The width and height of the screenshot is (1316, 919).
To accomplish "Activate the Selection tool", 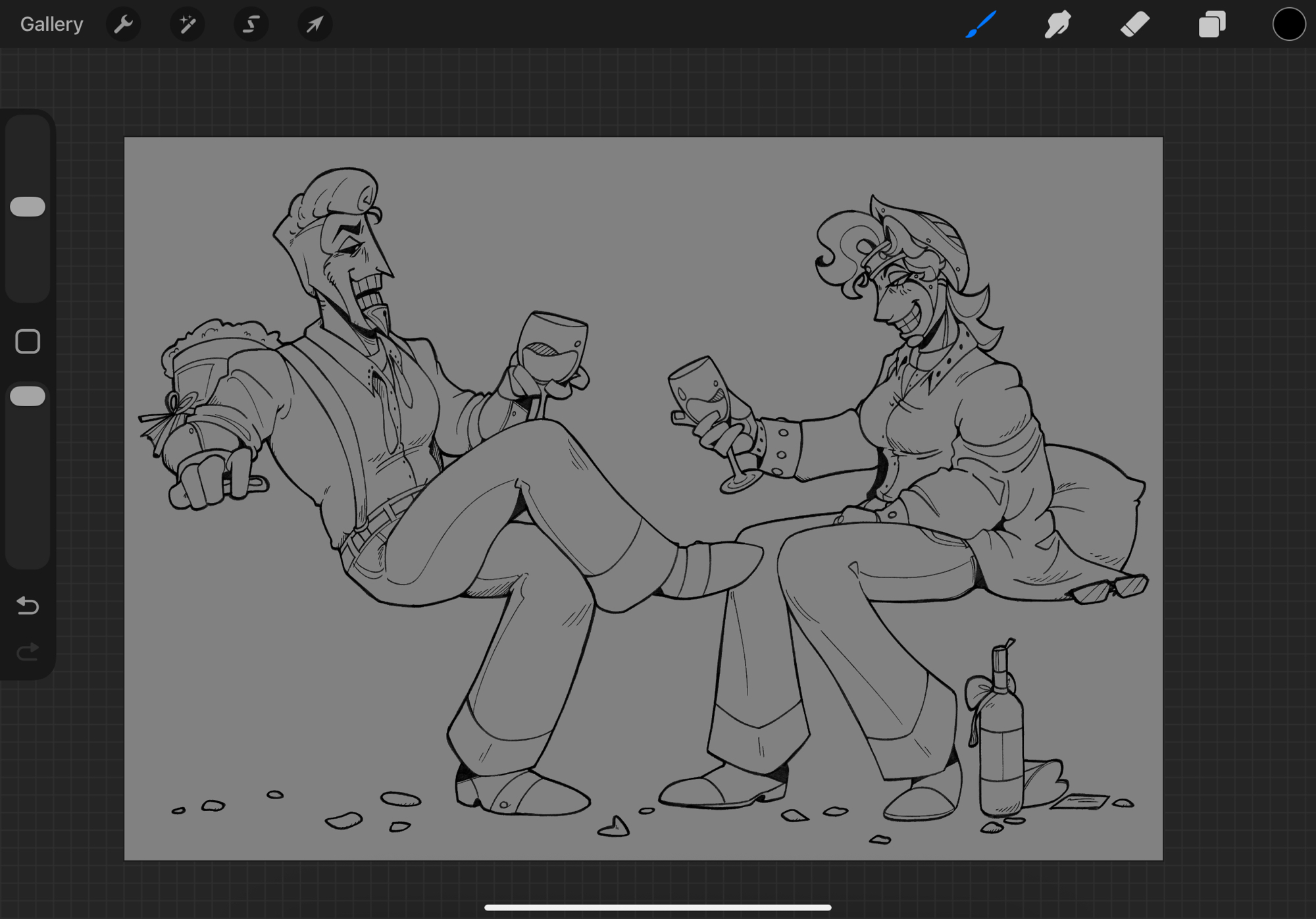I will (251, 24).
